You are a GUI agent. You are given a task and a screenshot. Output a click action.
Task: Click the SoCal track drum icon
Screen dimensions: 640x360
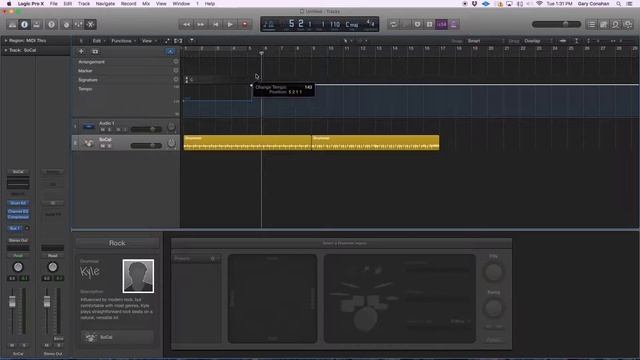coord(89,143)
